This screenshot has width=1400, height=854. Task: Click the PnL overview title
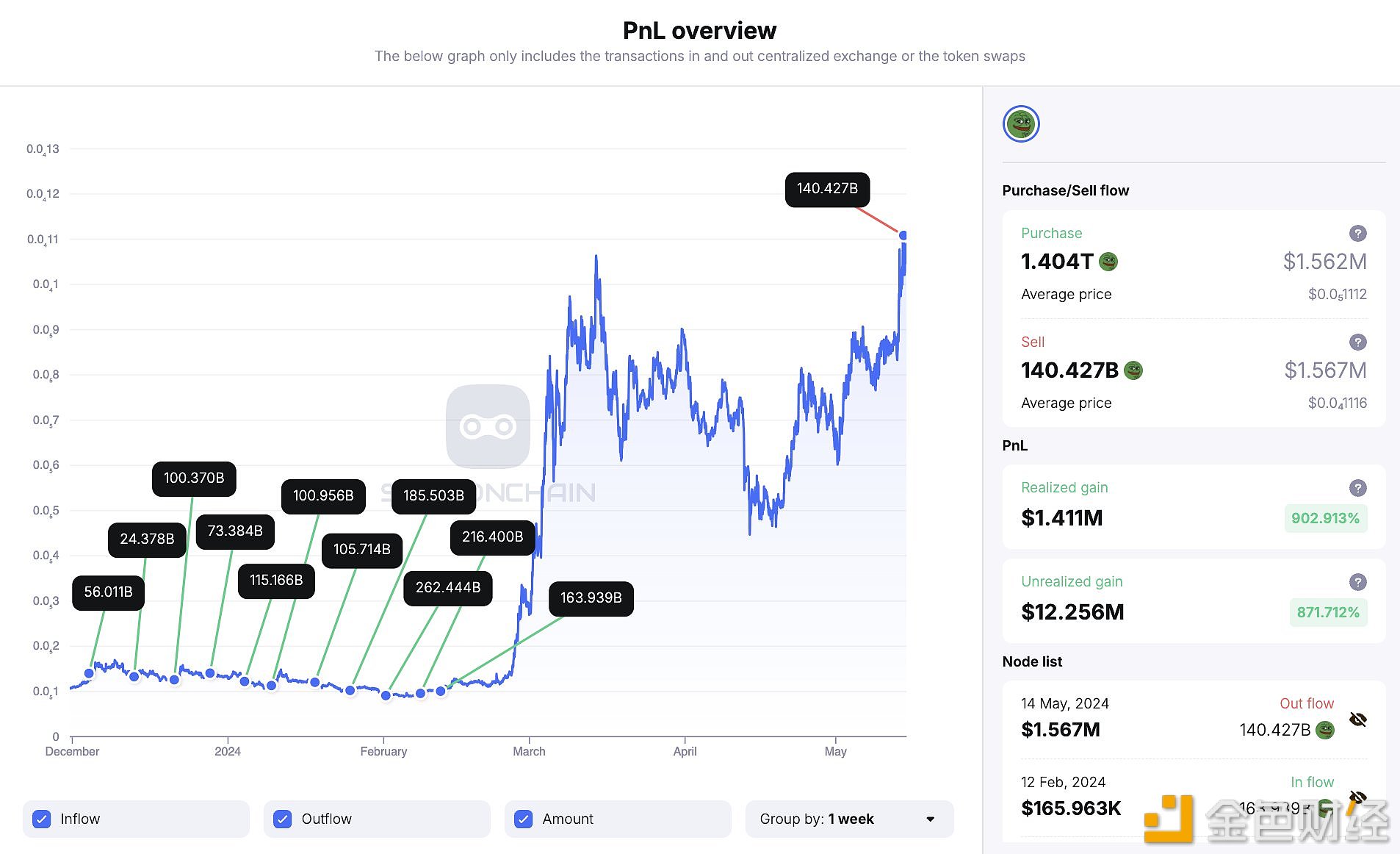click(x=699, y=31)
